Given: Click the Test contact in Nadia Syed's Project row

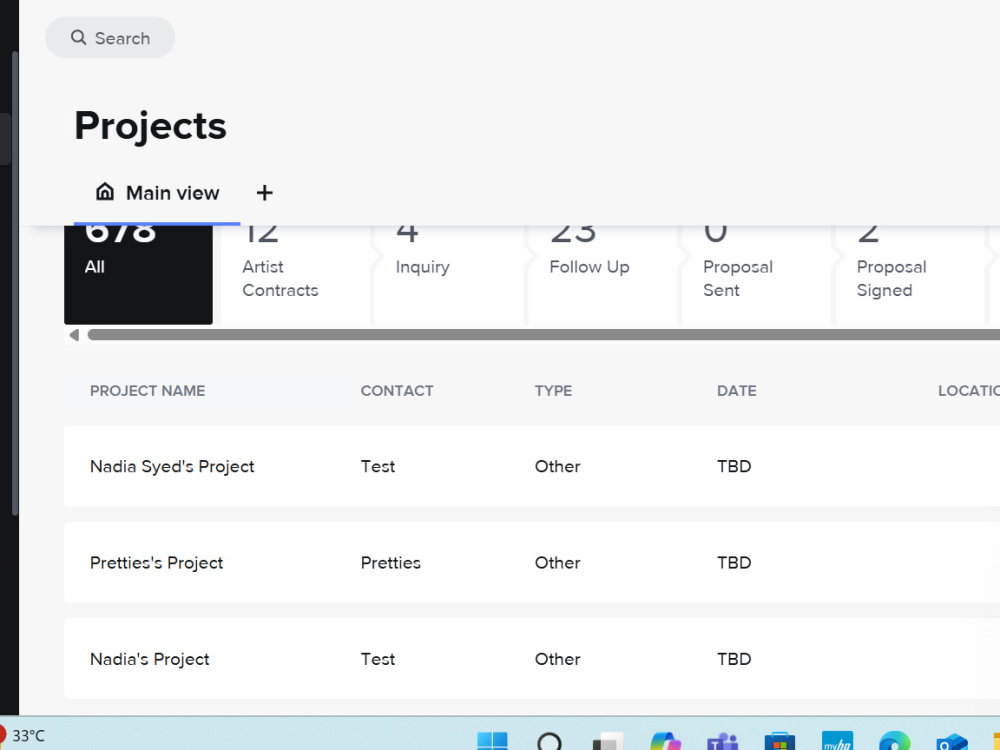Looking at the screenshot, I should point(378,466).
